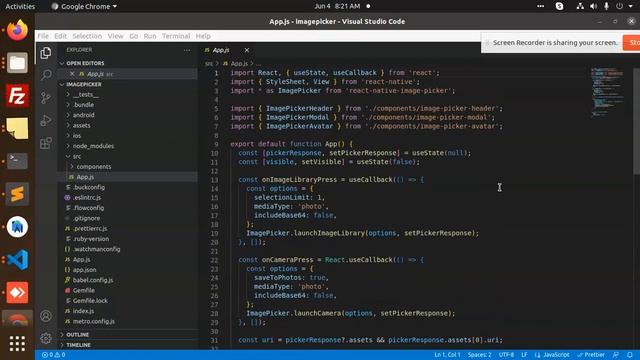Open the Run and Debug view
Image resolution: width=640 pixels, height=360 pixels.
pos(46,120)
